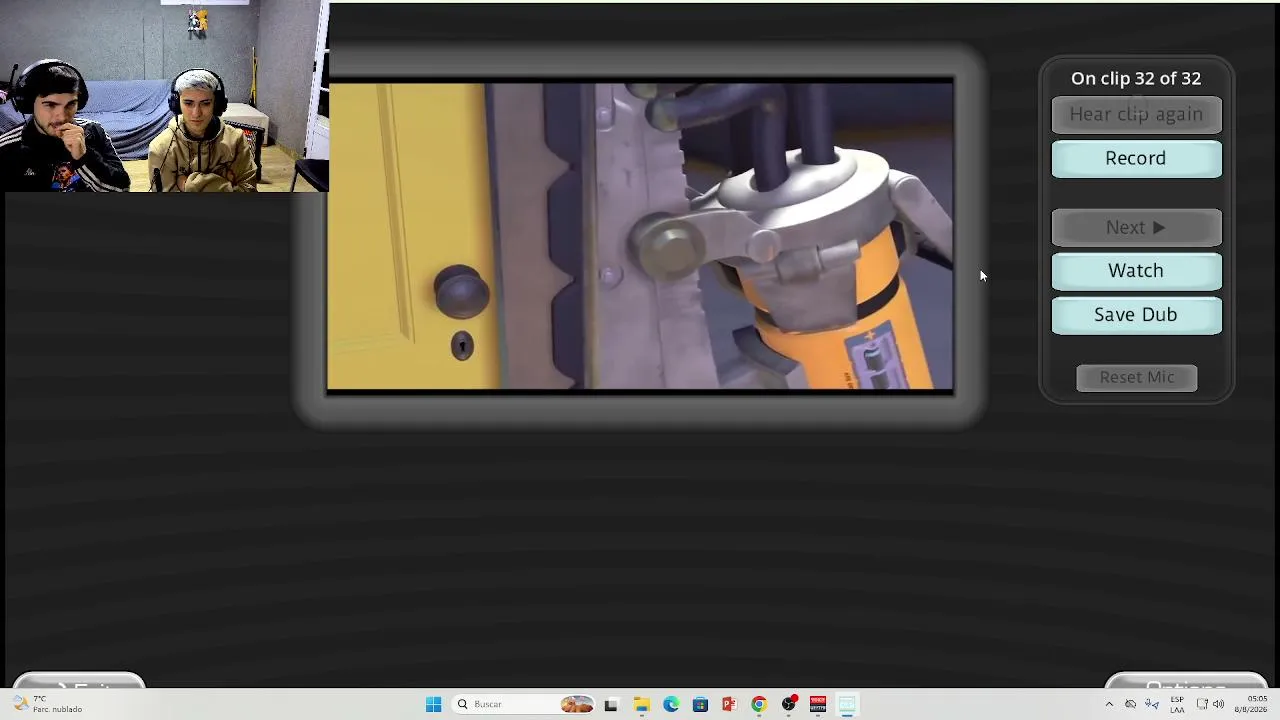The image size is (1280, 720).
Task: Open File Explorer from the taskbar
Action: 641,704
